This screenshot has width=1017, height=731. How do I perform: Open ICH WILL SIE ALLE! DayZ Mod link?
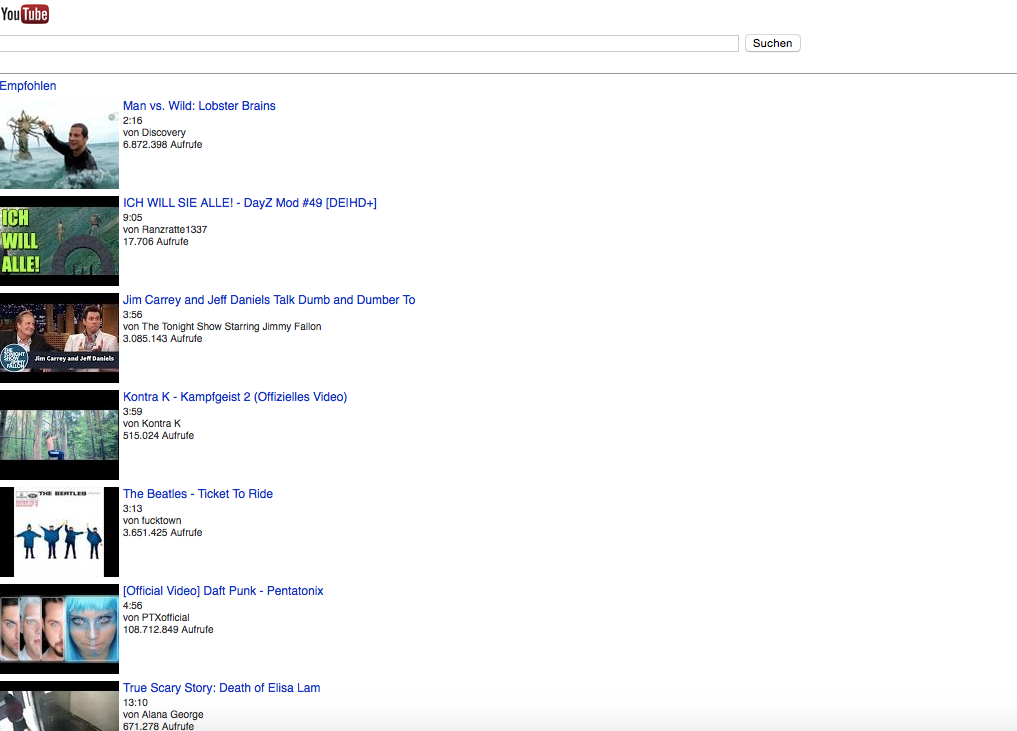click(x=250, y=203)
